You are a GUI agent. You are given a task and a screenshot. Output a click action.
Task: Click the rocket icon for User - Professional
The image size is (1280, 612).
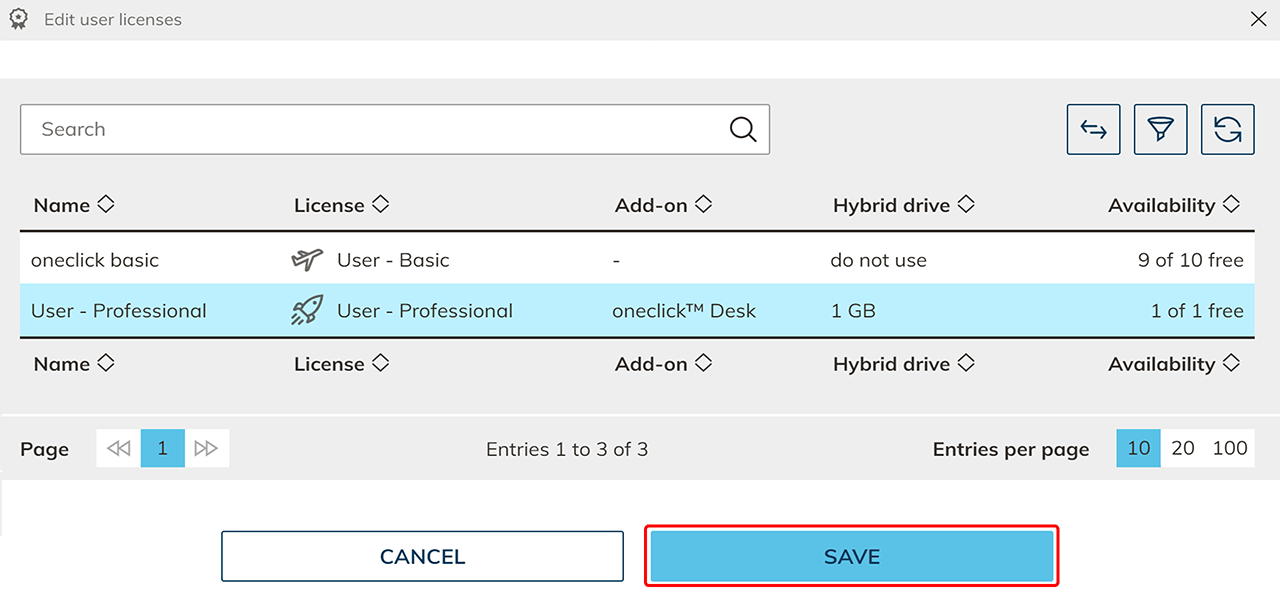(x=307, y=311)
